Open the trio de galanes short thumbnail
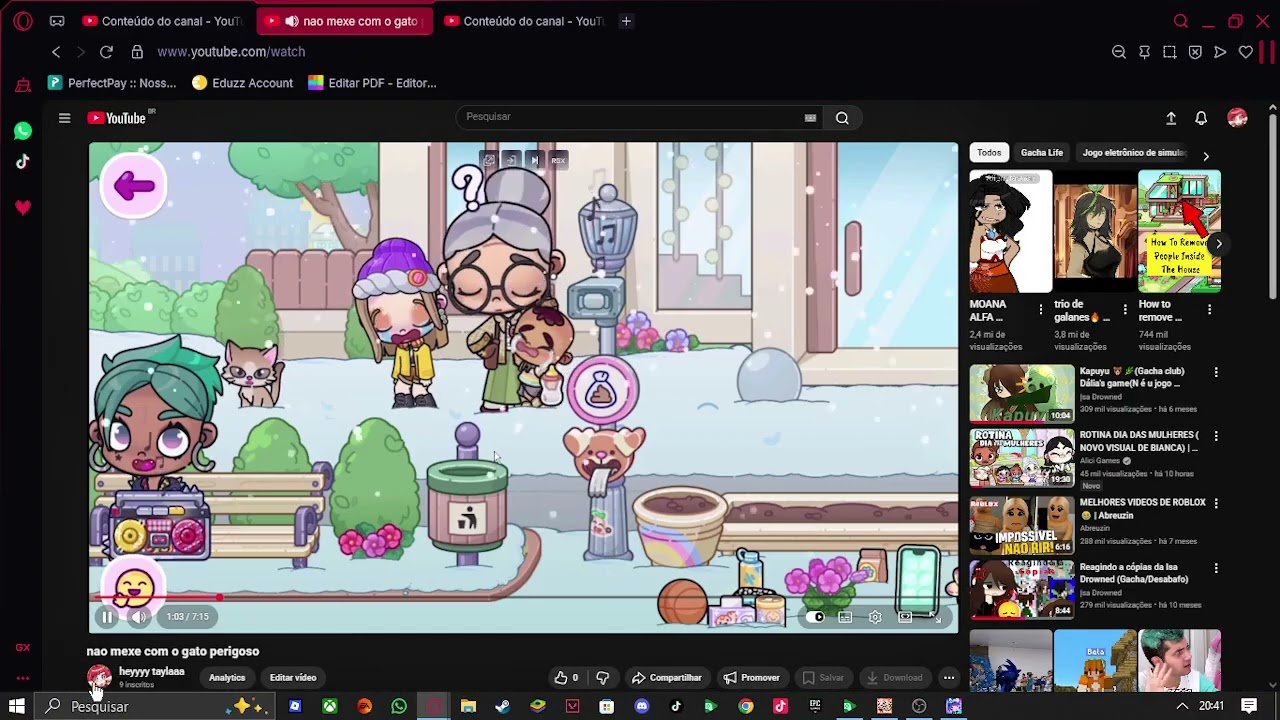 point(1095,232)
